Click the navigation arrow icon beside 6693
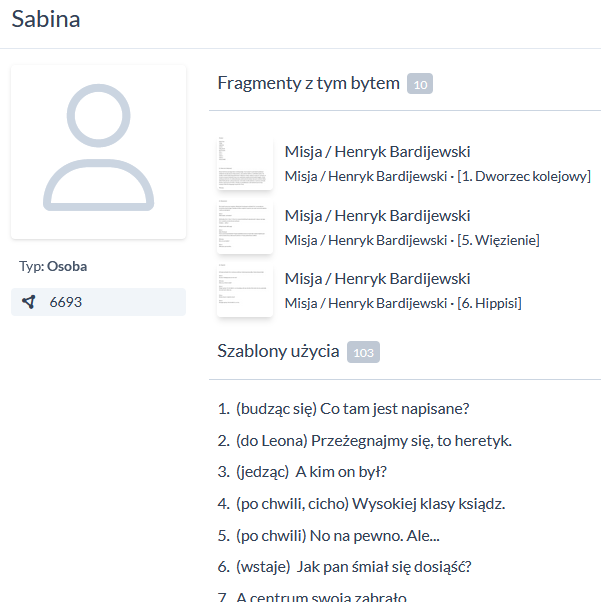The image size is (601, 602). pos(29,302)
